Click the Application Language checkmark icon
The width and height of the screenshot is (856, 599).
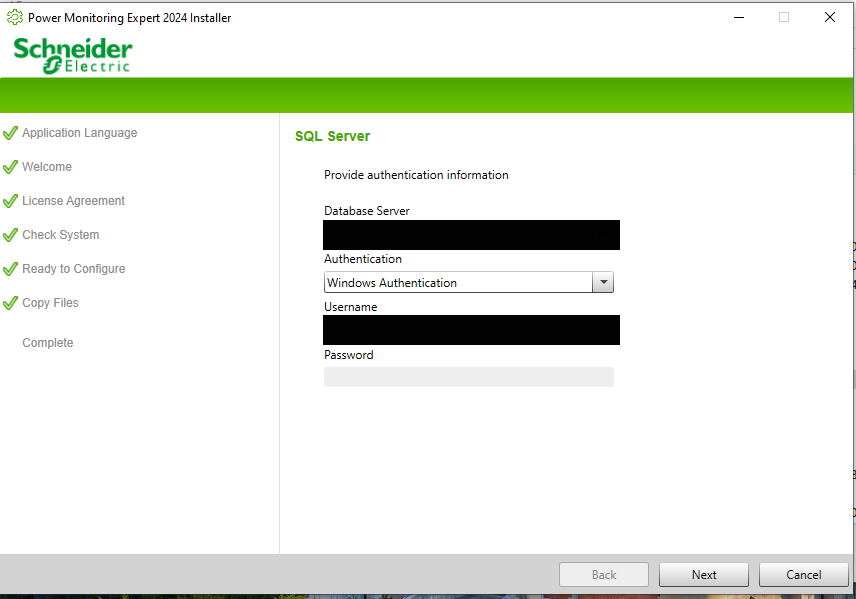(x=10, y=133)
